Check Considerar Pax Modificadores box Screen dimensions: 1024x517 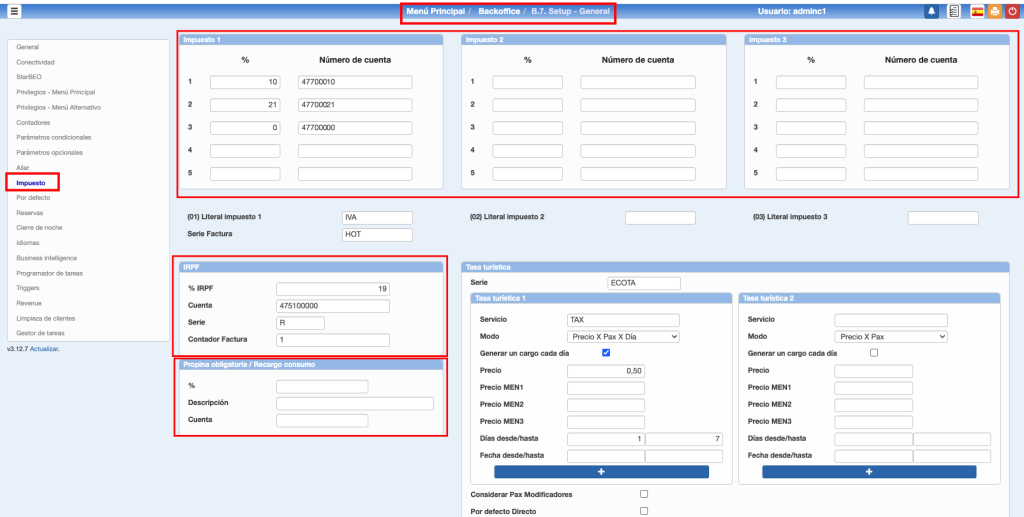point(644,494)
